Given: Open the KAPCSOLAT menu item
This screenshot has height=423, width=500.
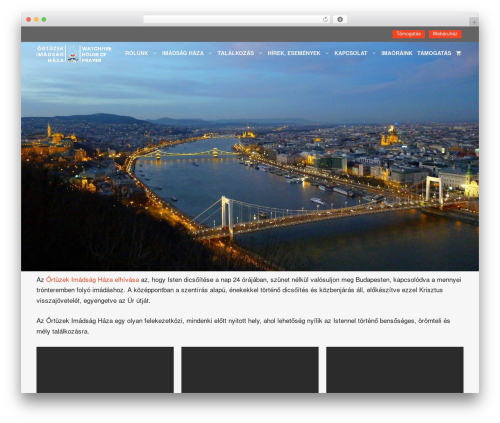Looking at the screenshot, I should (x=351, y=53).
